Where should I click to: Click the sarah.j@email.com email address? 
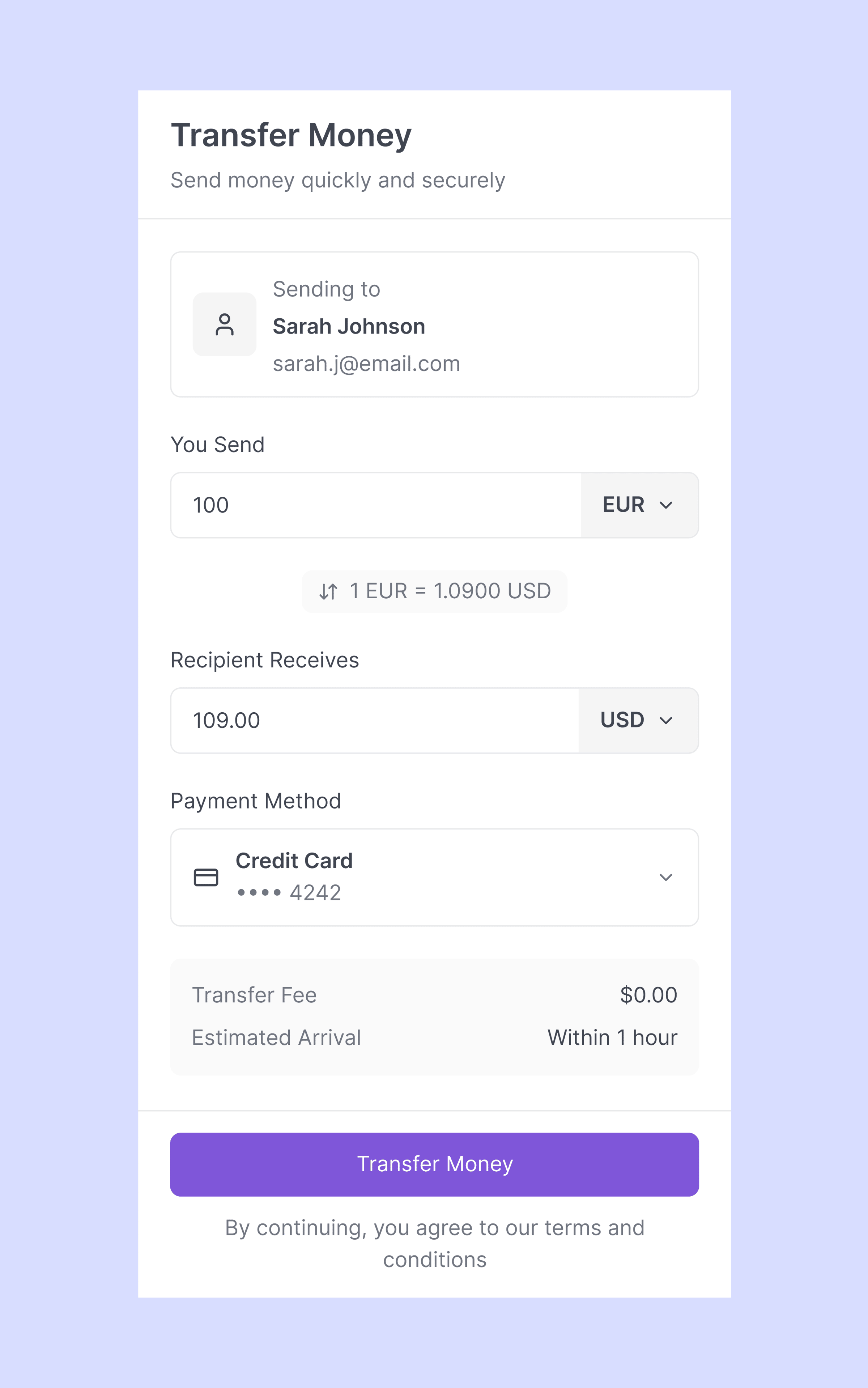tap(366, 363)
